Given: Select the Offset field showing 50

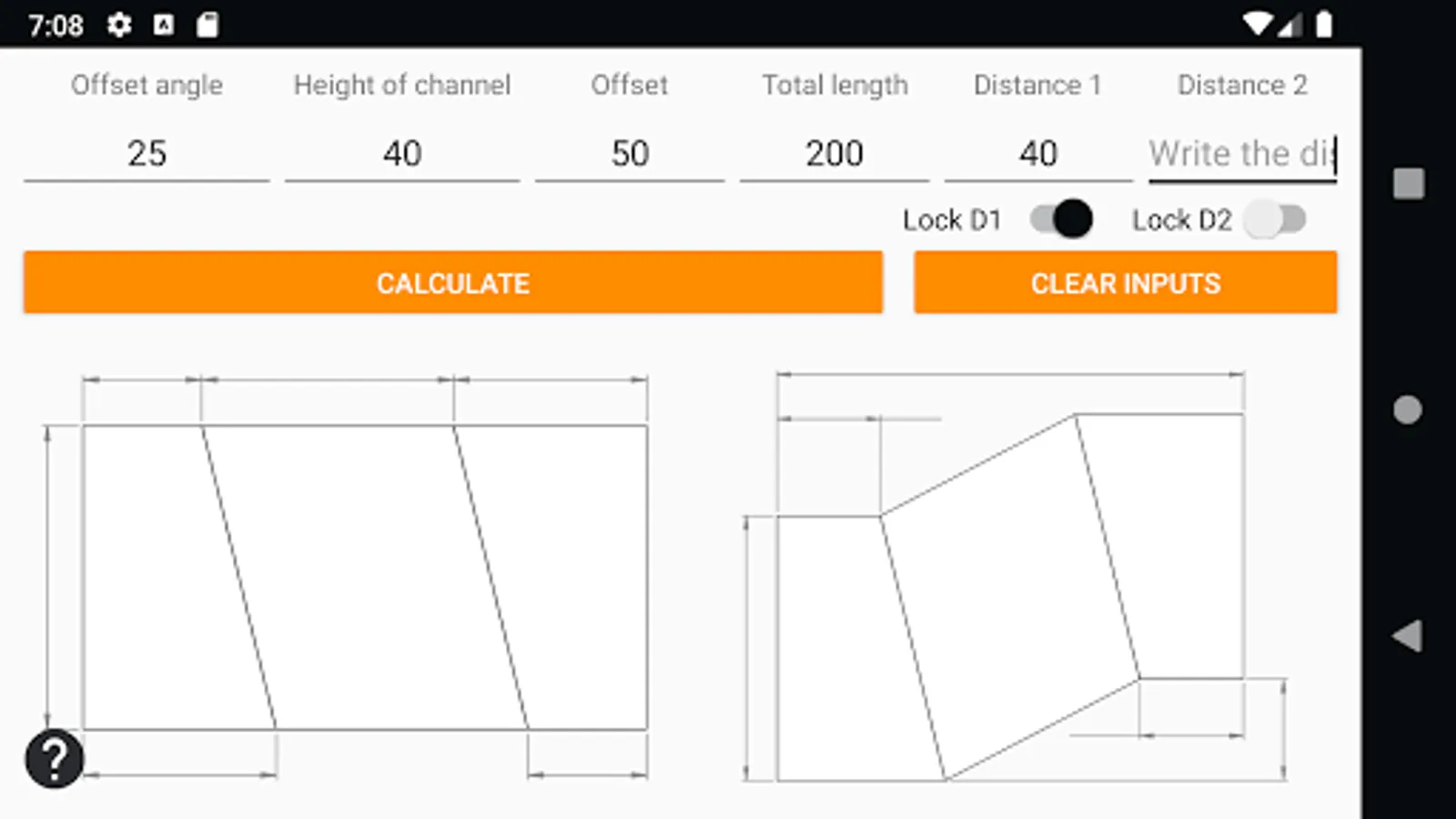Looking at the screenshot, I should tap(630, 153).
